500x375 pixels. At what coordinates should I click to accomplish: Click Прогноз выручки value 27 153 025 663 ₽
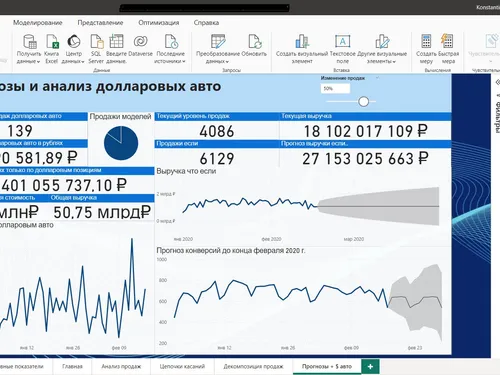tap(365, 159)
